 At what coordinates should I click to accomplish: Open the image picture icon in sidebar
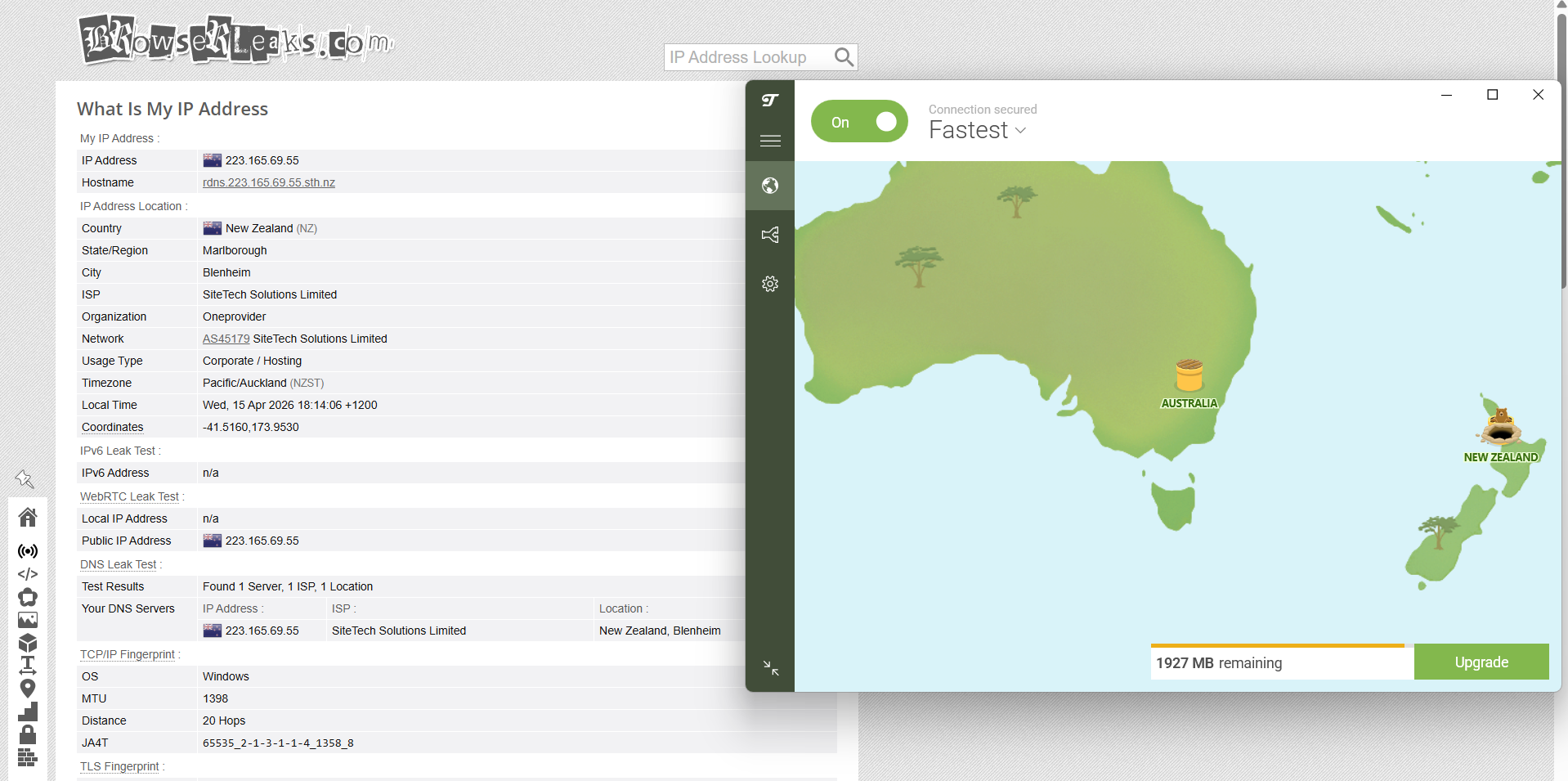click(x=28, y=620)
